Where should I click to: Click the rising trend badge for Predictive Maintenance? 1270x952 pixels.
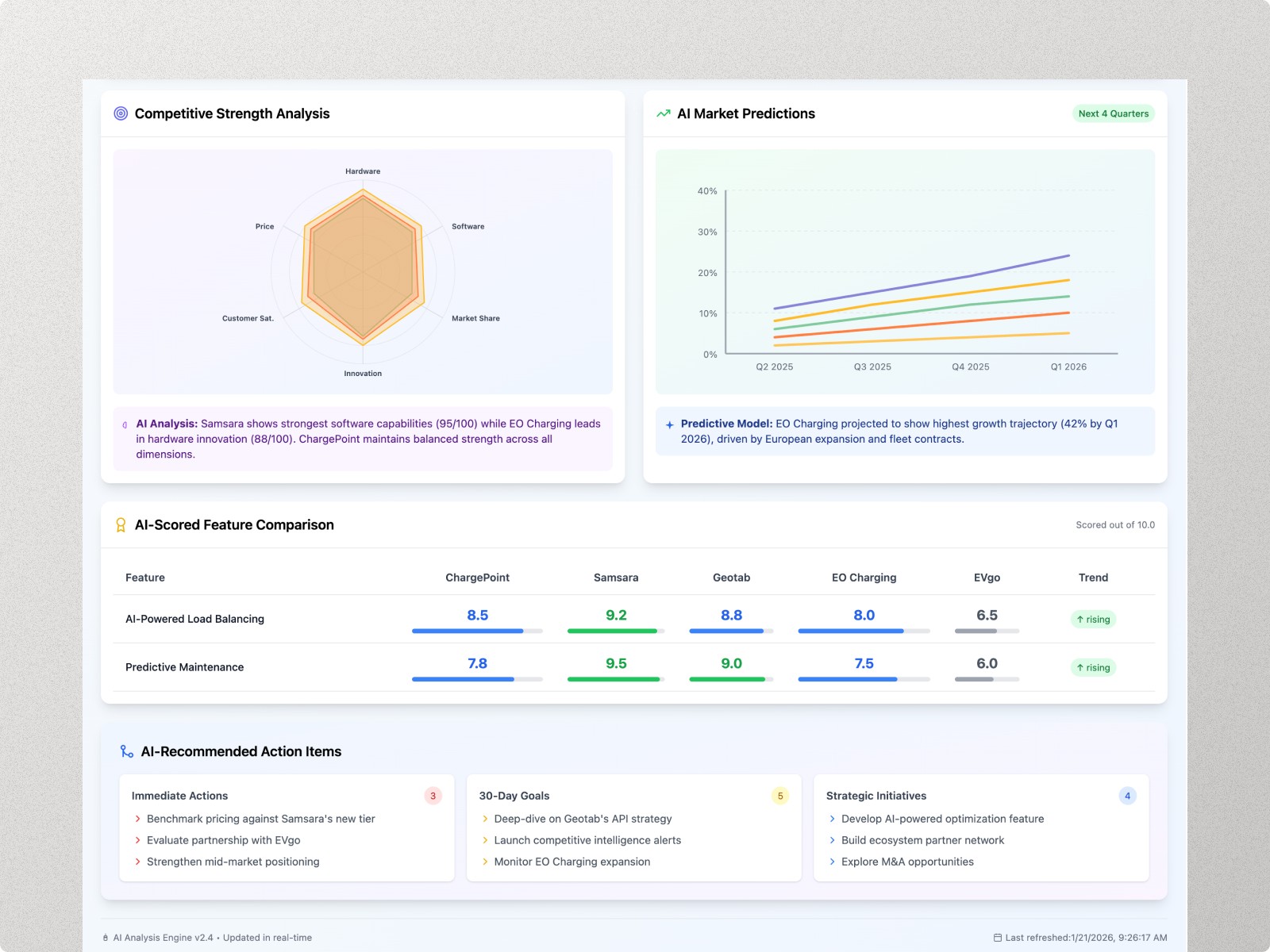point(1093,668)
